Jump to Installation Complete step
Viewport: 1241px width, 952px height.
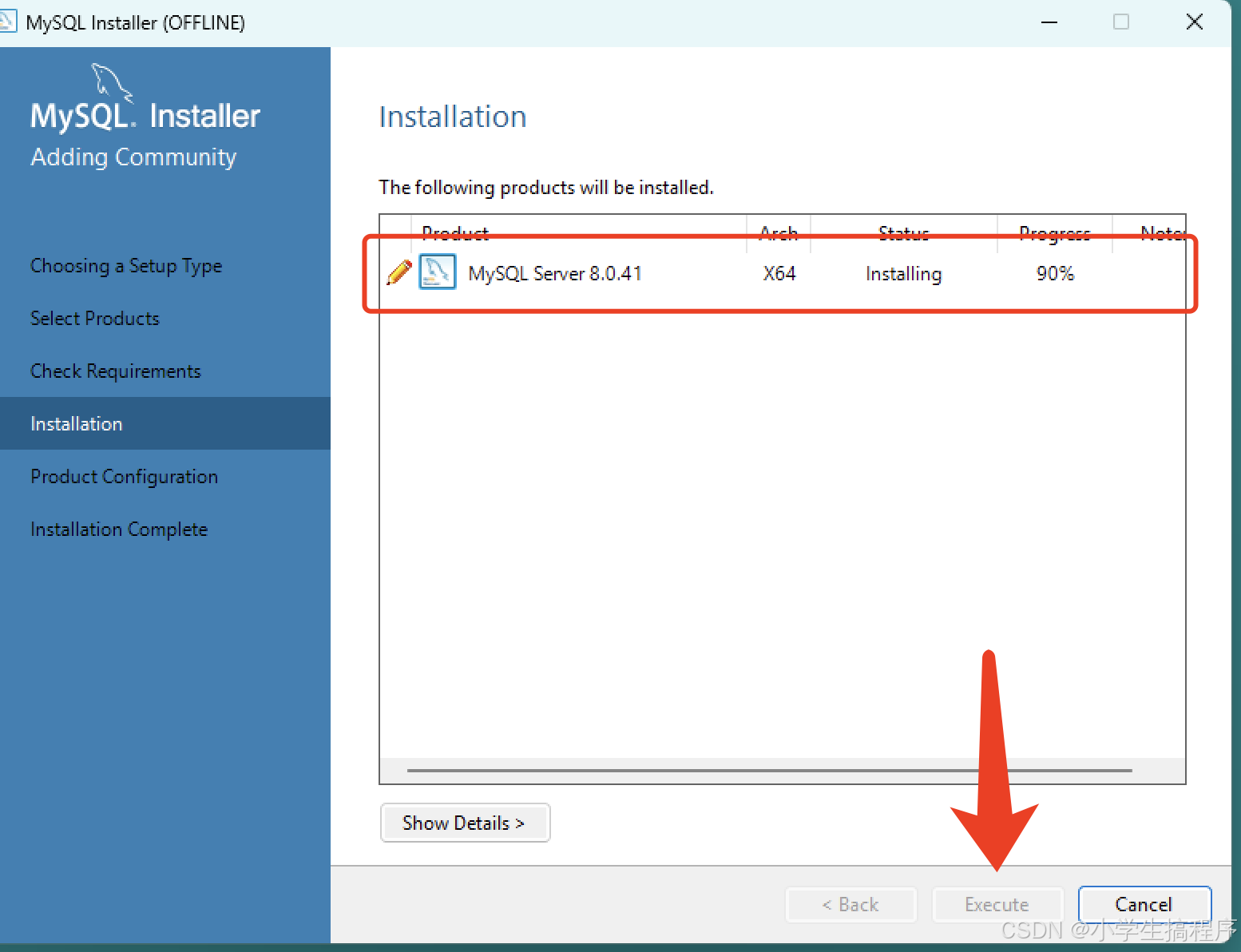pyautogui.click(x=119, y=530)
